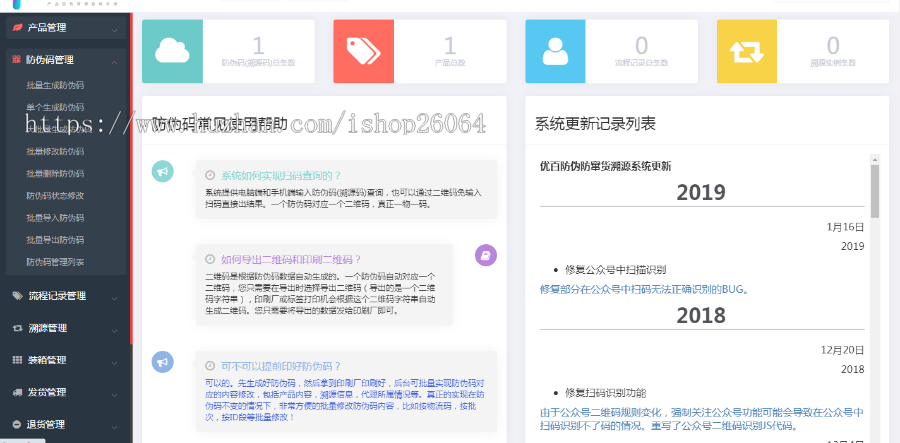Click the blue megaphone icon beside third help item
This screenshot has height=443, width=900.
coord(161,362)
